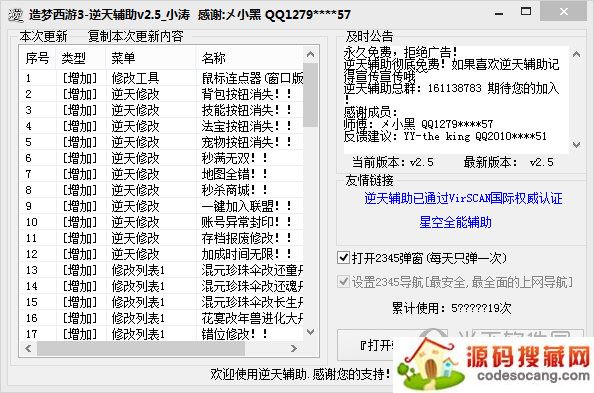Toggle 打开2345弹窗 checkbox
Image resolution: width=594 pixels, height=393 pixels.
click(x=343, y=258)
